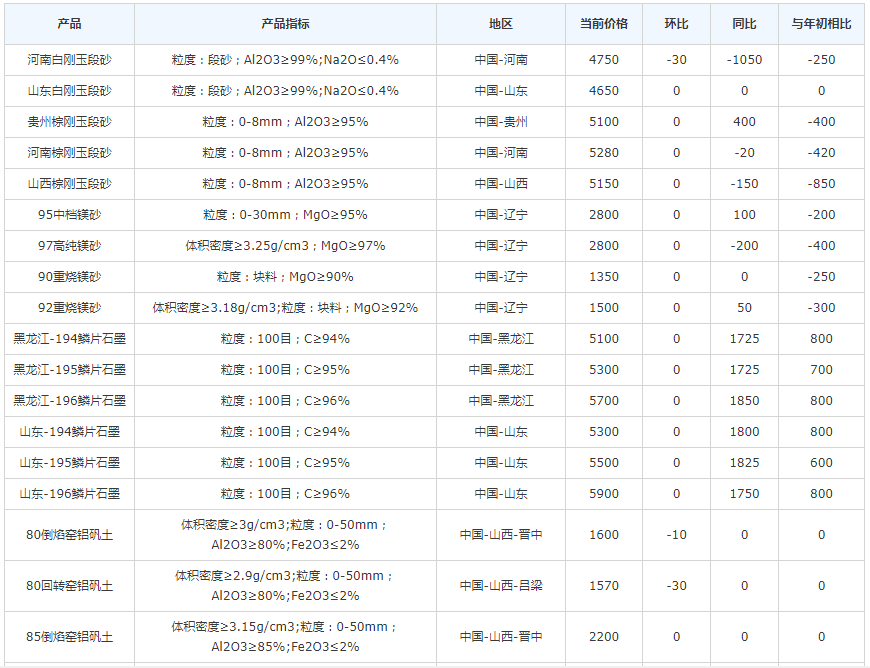The height and width of the screenshot is (668, 870).
Task: Click the 85倒焰窑铝矾土 product name
Action: click(x=69, y=637)
